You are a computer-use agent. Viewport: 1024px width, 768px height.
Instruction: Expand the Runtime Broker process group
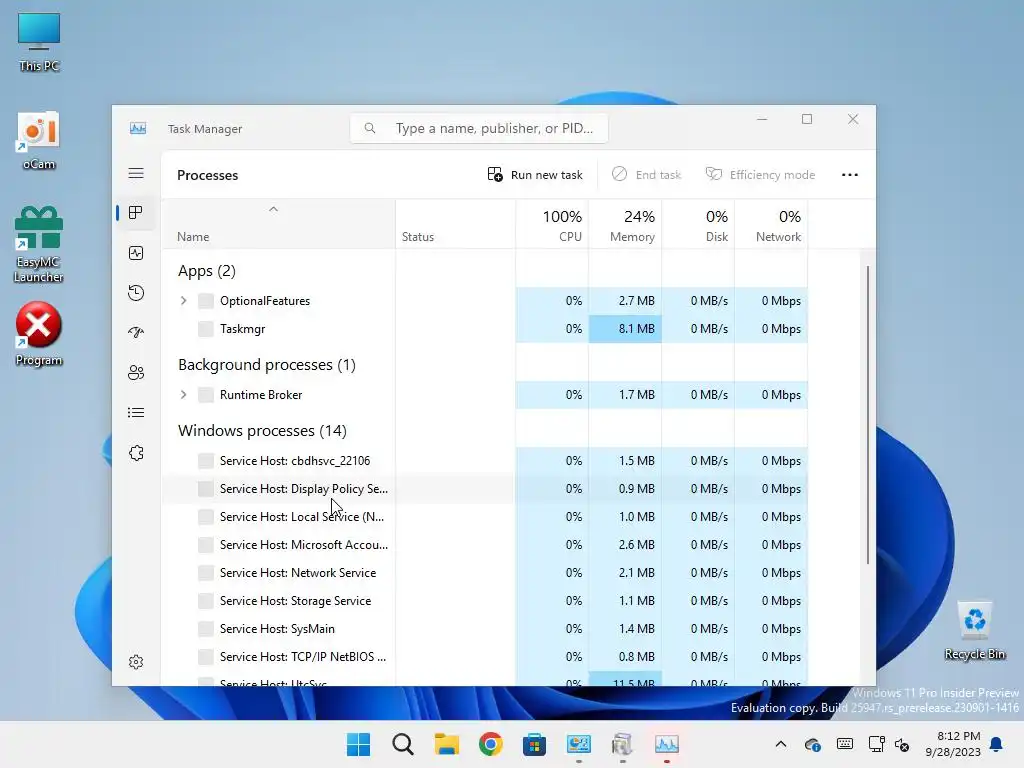(x=184, y=395)
